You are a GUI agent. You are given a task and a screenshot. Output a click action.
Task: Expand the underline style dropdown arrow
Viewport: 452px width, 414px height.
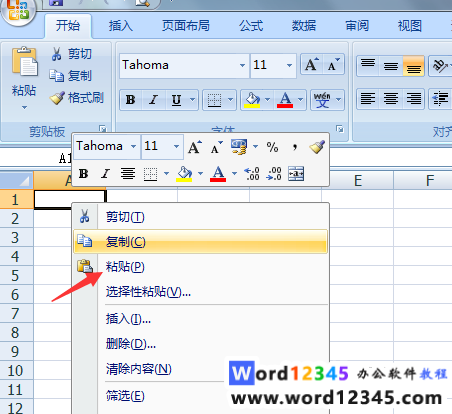pos(192,99)
